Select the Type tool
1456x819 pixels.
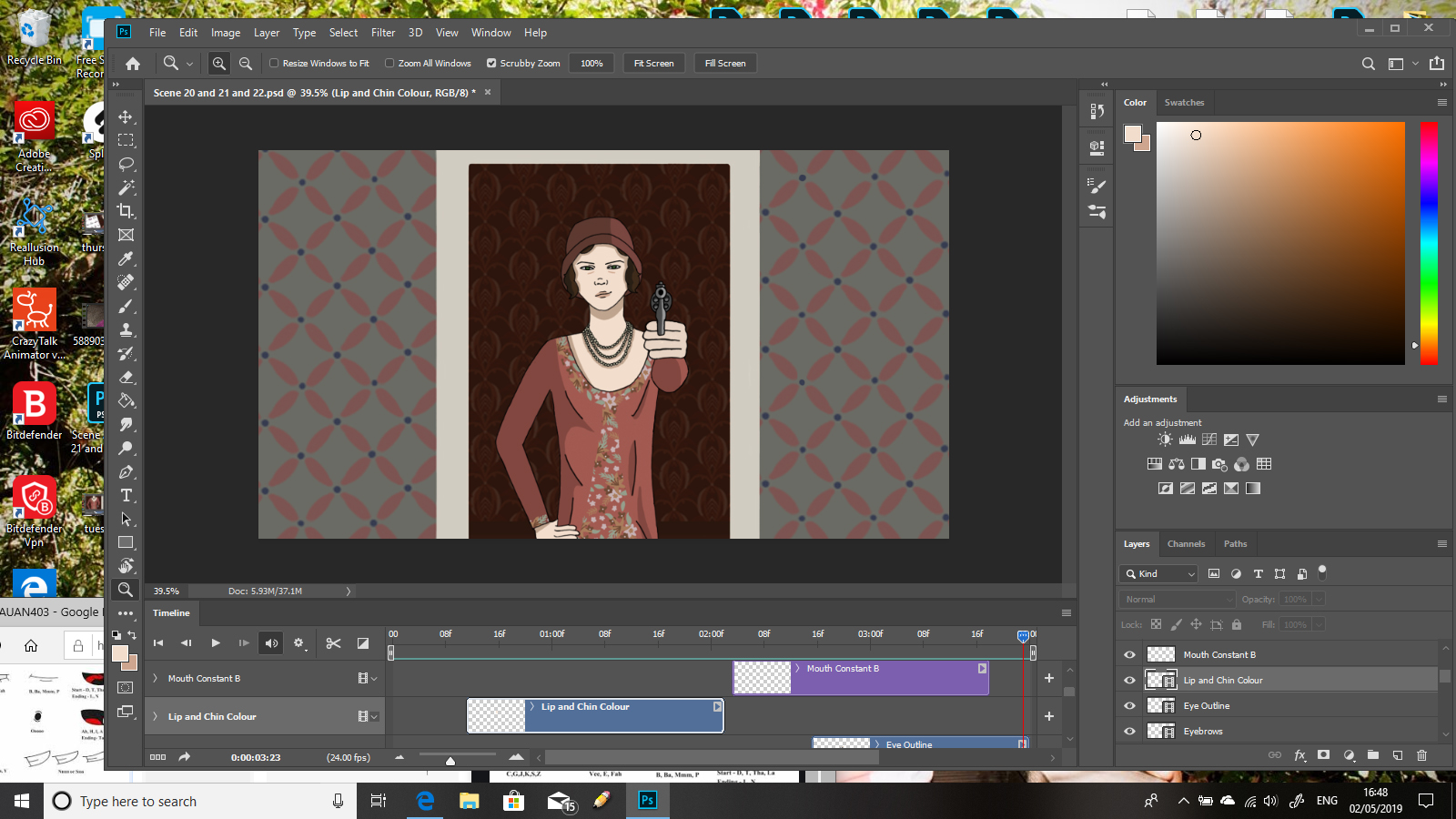[126, 496]
